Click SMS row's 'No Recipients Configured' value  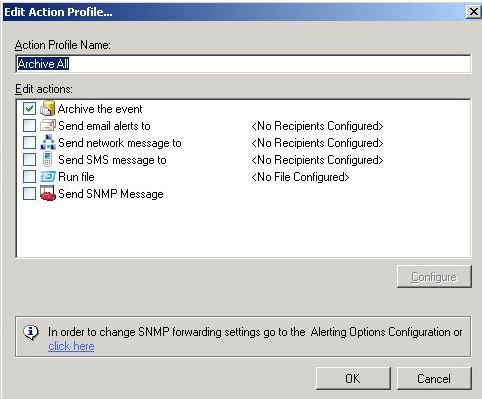click(317, 160)
